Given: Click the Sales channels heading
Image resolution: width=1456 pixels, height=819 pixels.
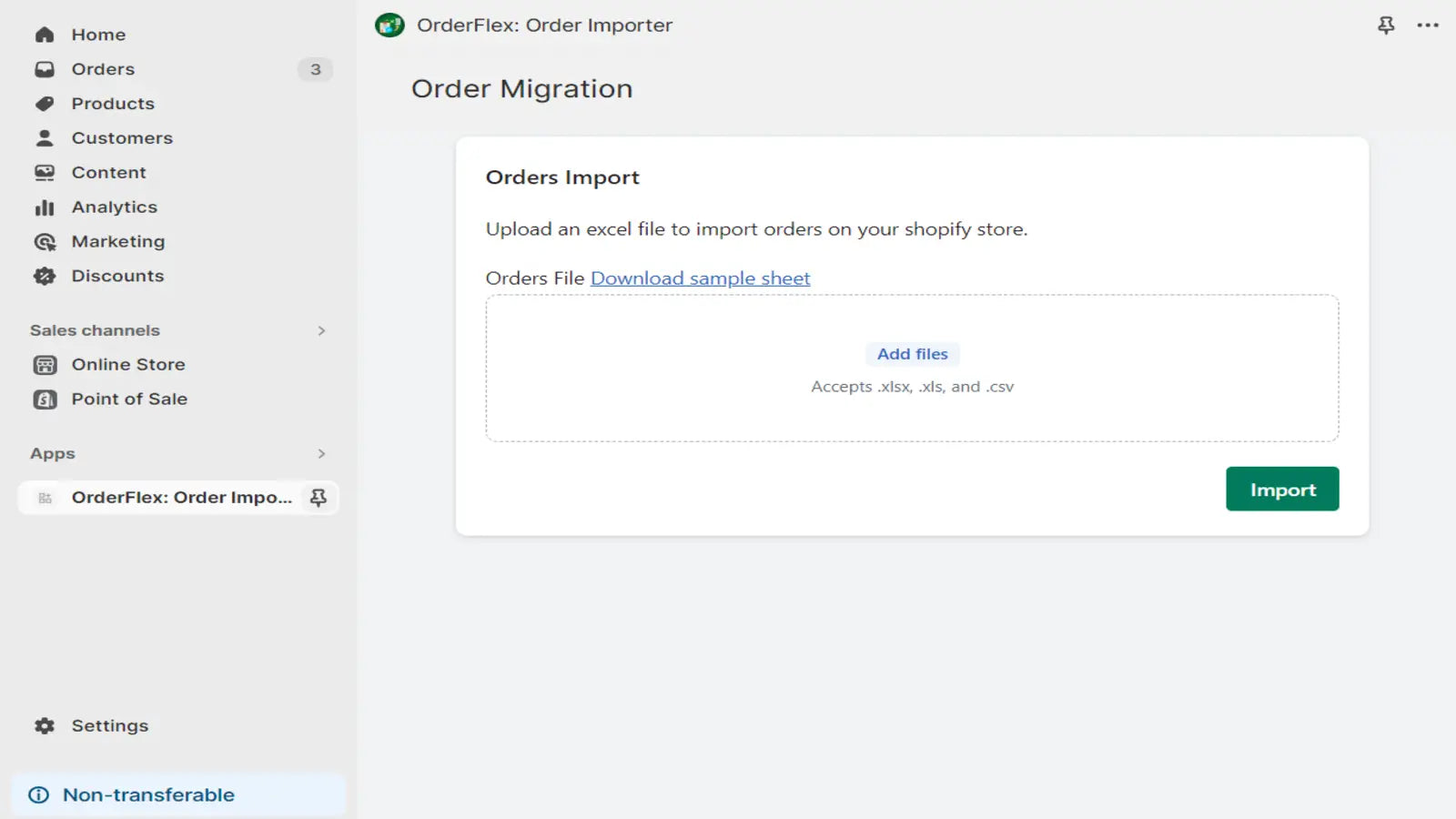Looking at the screenshot, I should click(95, 331).
